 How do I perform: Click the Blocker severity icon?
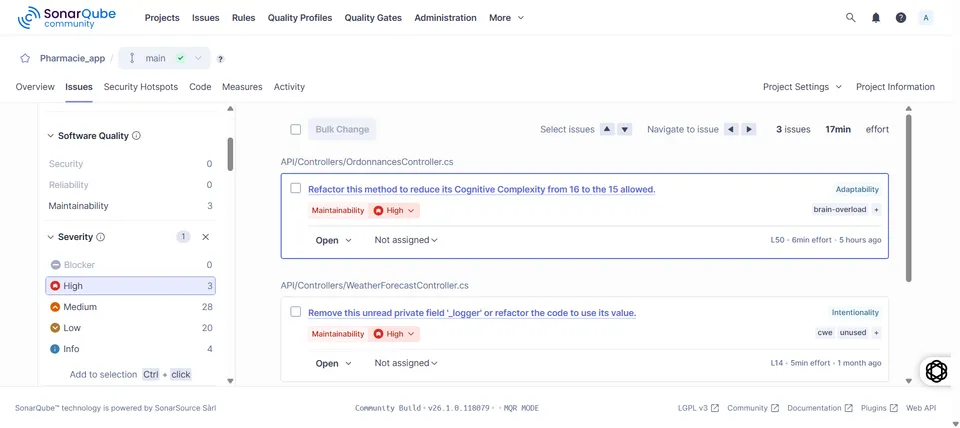click(x=55, y=265)
